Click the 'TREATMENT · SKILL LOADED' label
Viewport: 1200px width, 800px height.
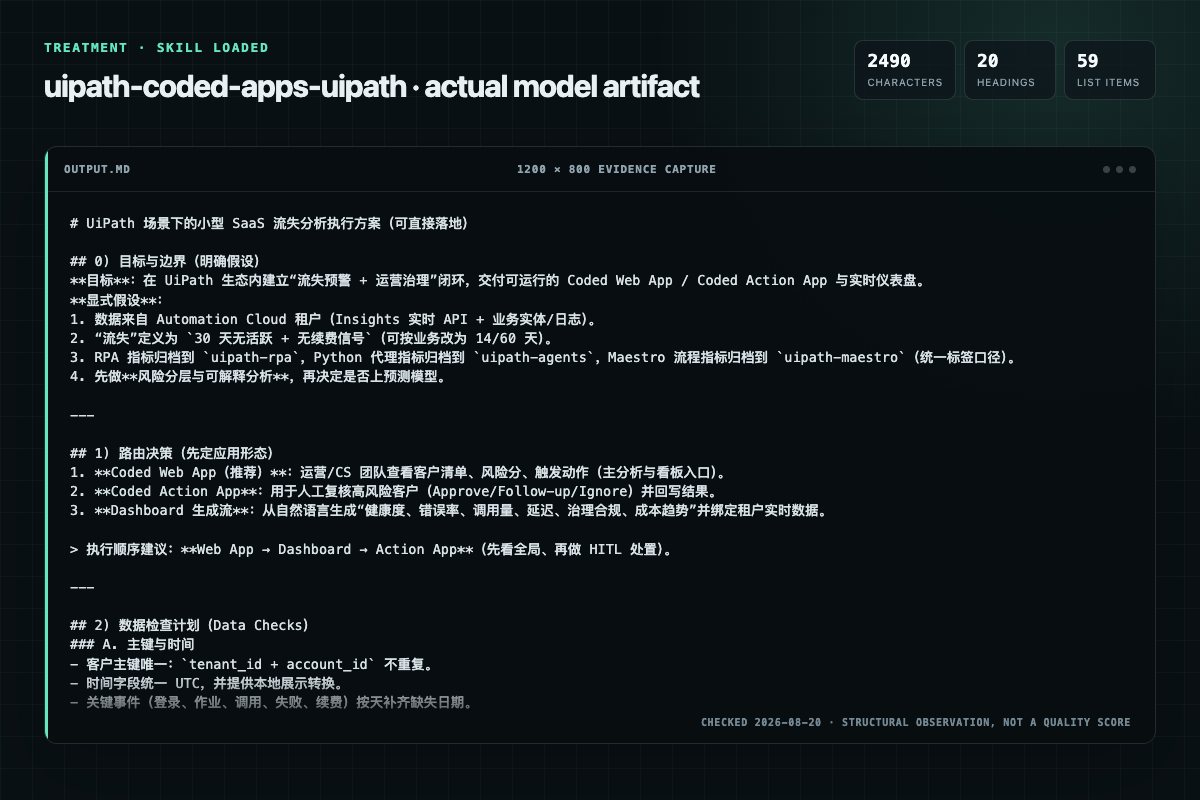[x=156, y=48]
